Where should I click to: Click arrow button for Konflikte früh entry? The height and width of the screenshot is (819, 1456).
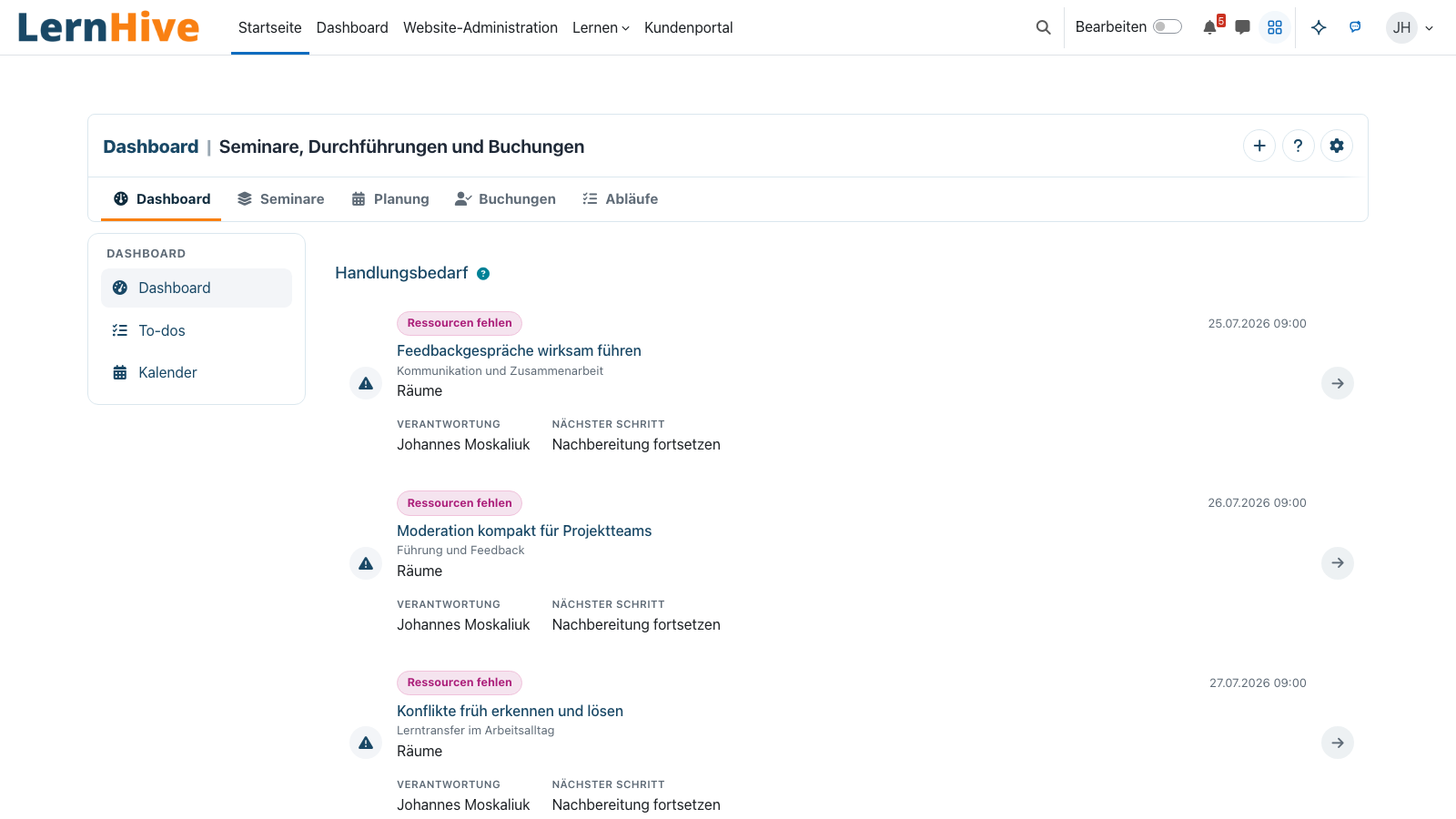pyautogui.click(x=1338, y=743)
